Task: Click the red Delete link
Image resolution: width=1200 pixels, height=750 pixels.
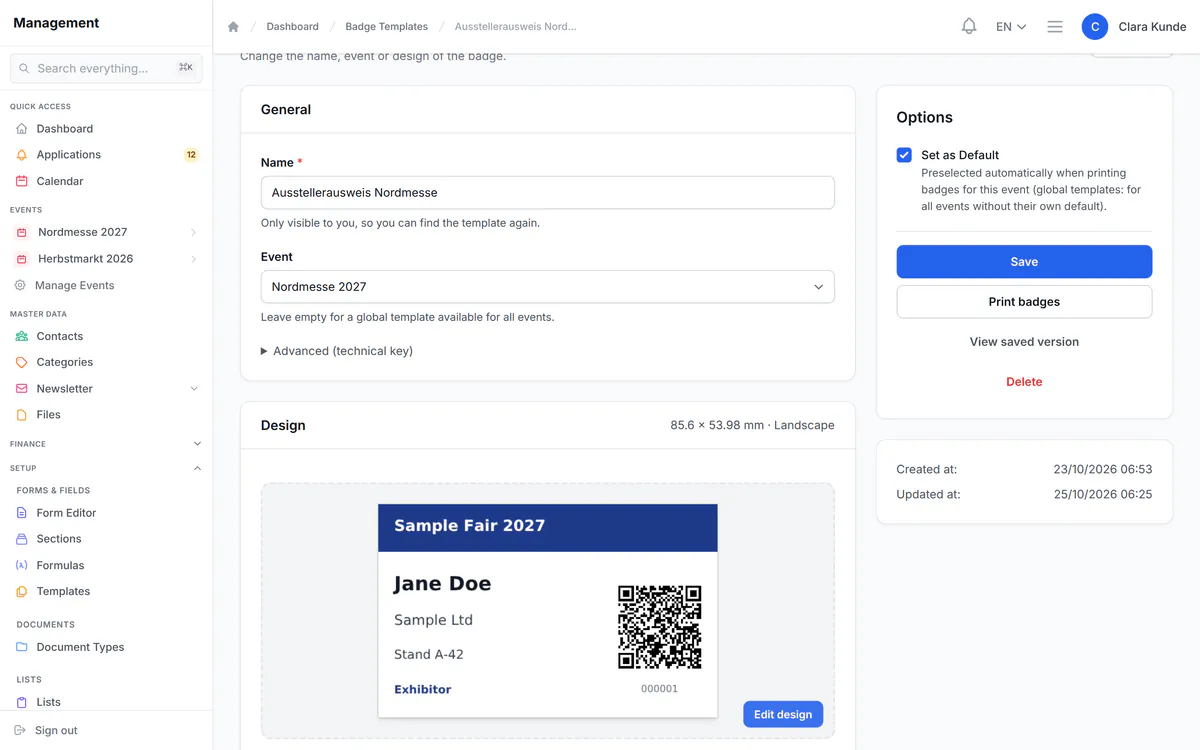Action: click(x=1024, y=382)
